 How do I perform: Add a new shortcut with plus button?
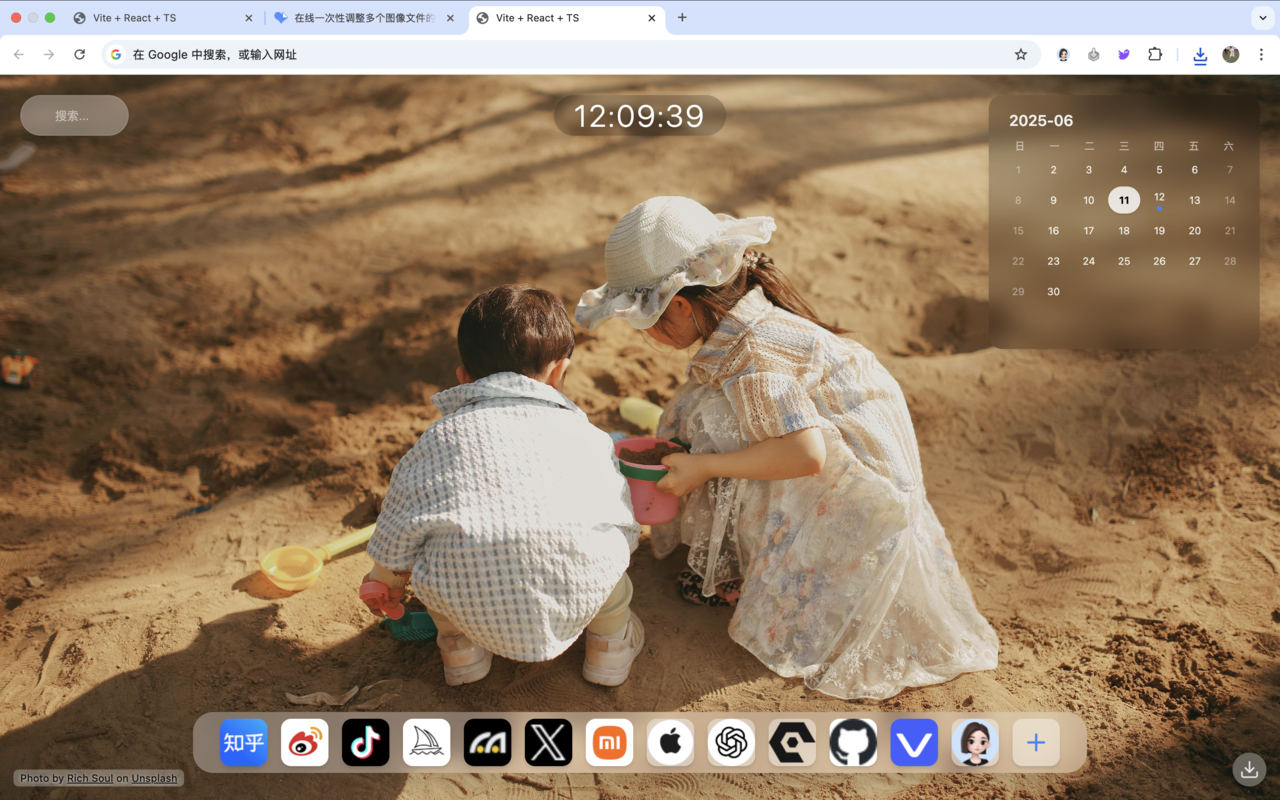point(1037,743)
